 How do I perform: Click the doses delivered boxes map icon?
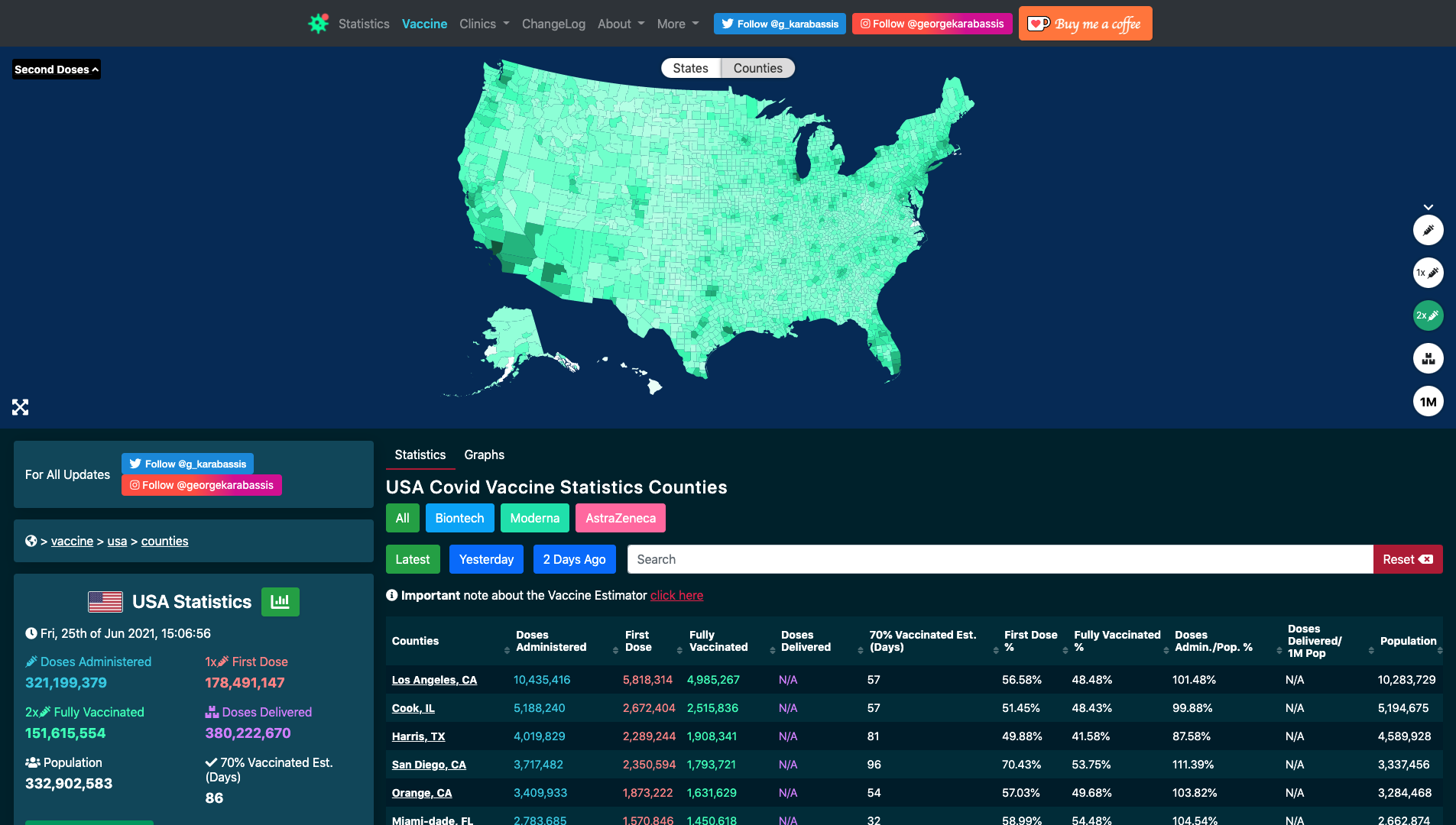tap(1428, 358)
